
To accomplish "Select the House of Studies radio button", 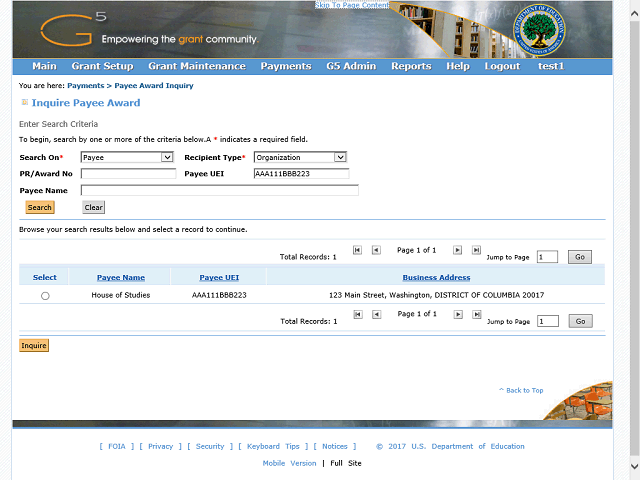I will 45,296.
